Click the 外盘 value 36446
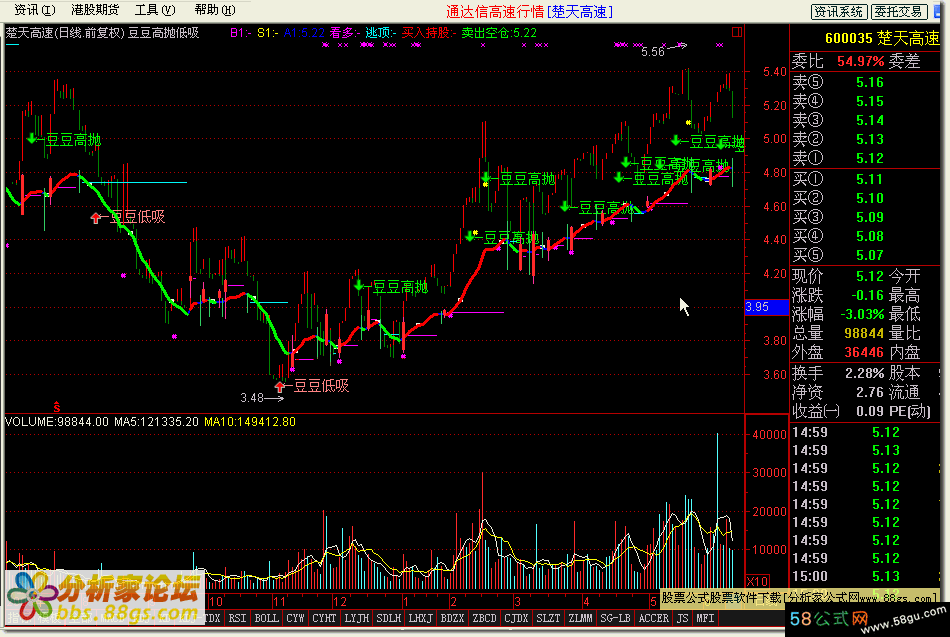 click(864, 352)
